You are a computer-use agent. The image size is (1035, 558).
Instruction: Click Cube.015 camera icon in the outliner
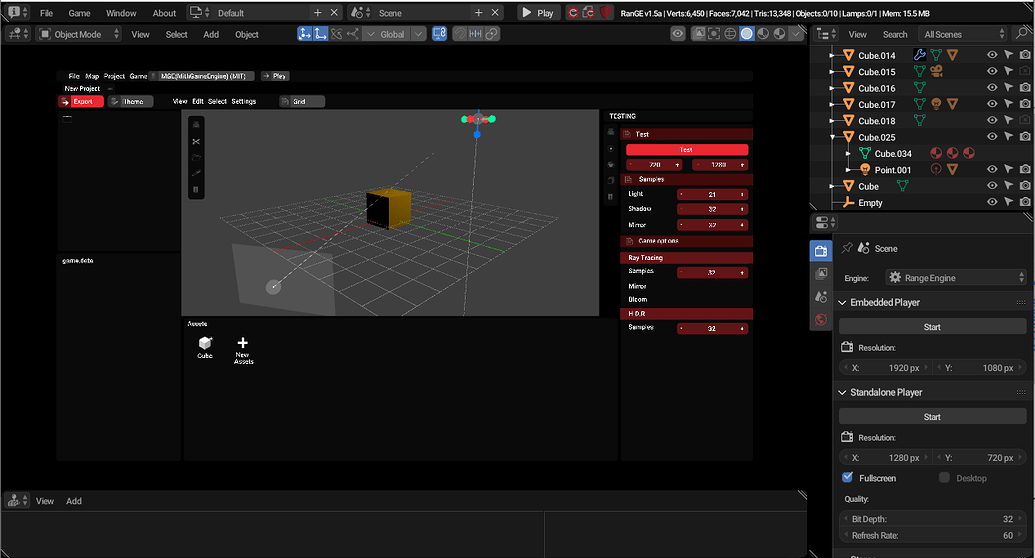936,71
